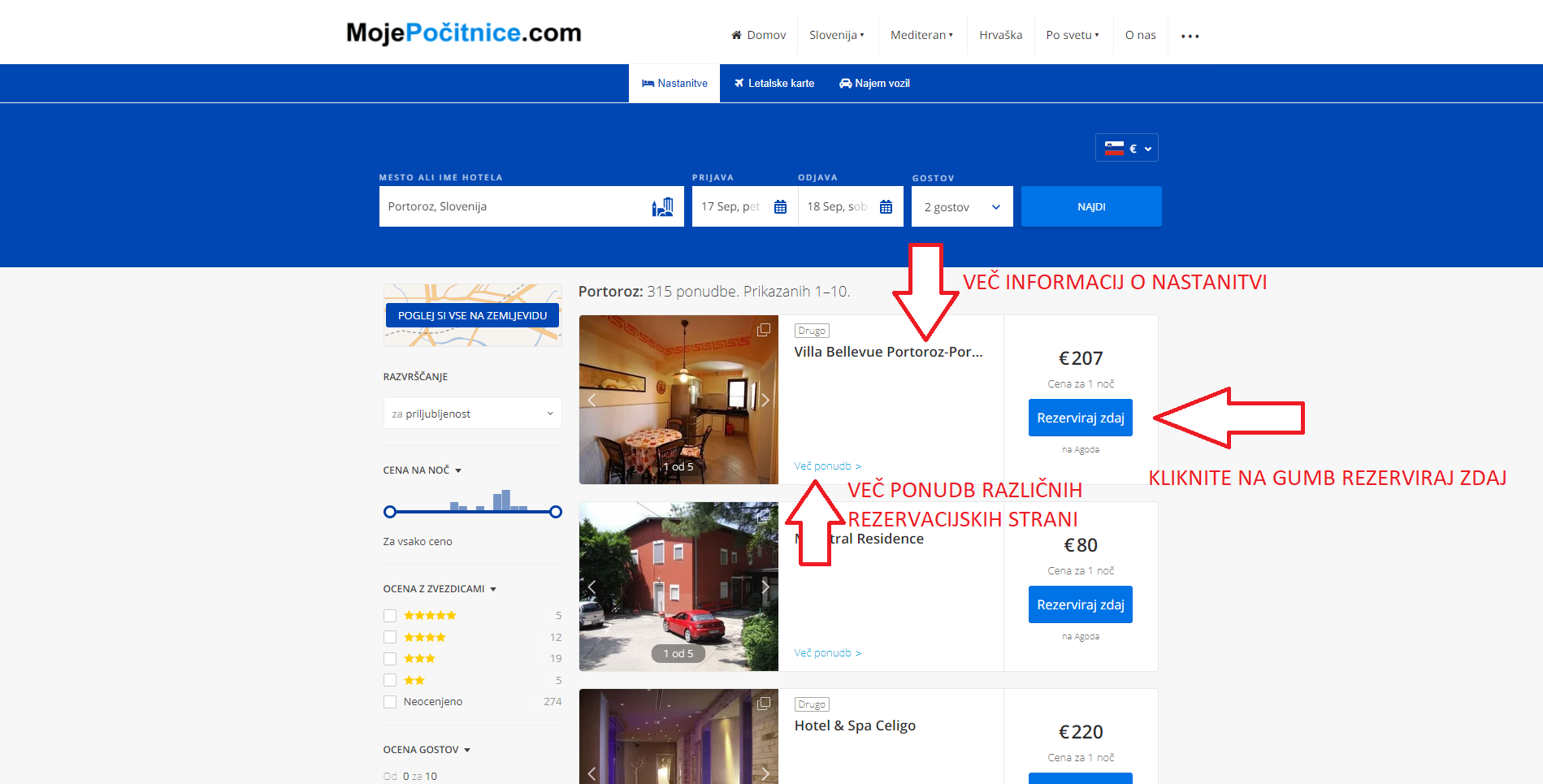Click the MojePočitnice.com logo
The image size is (1543, 784).
(464, 32)
